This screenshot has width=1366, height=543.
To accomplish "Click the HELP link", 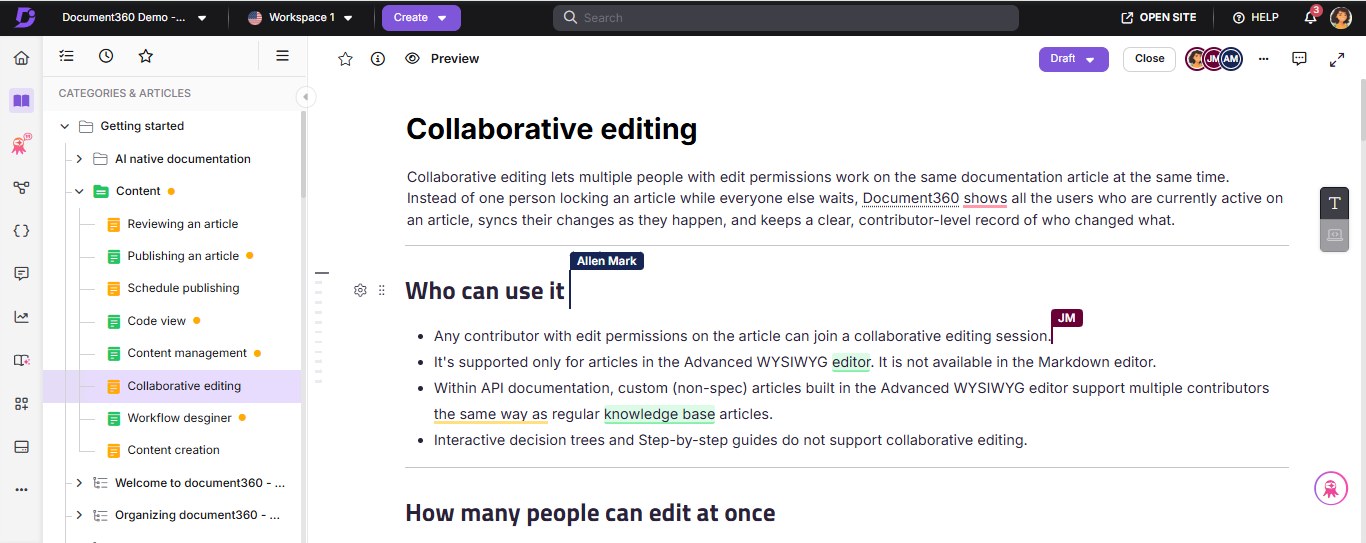I will [x=1255, y=18].
